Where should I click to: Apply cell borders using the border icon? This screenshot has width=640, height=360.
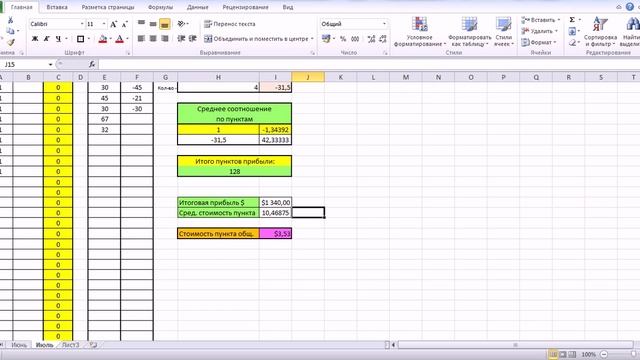[x=80, y=39]
